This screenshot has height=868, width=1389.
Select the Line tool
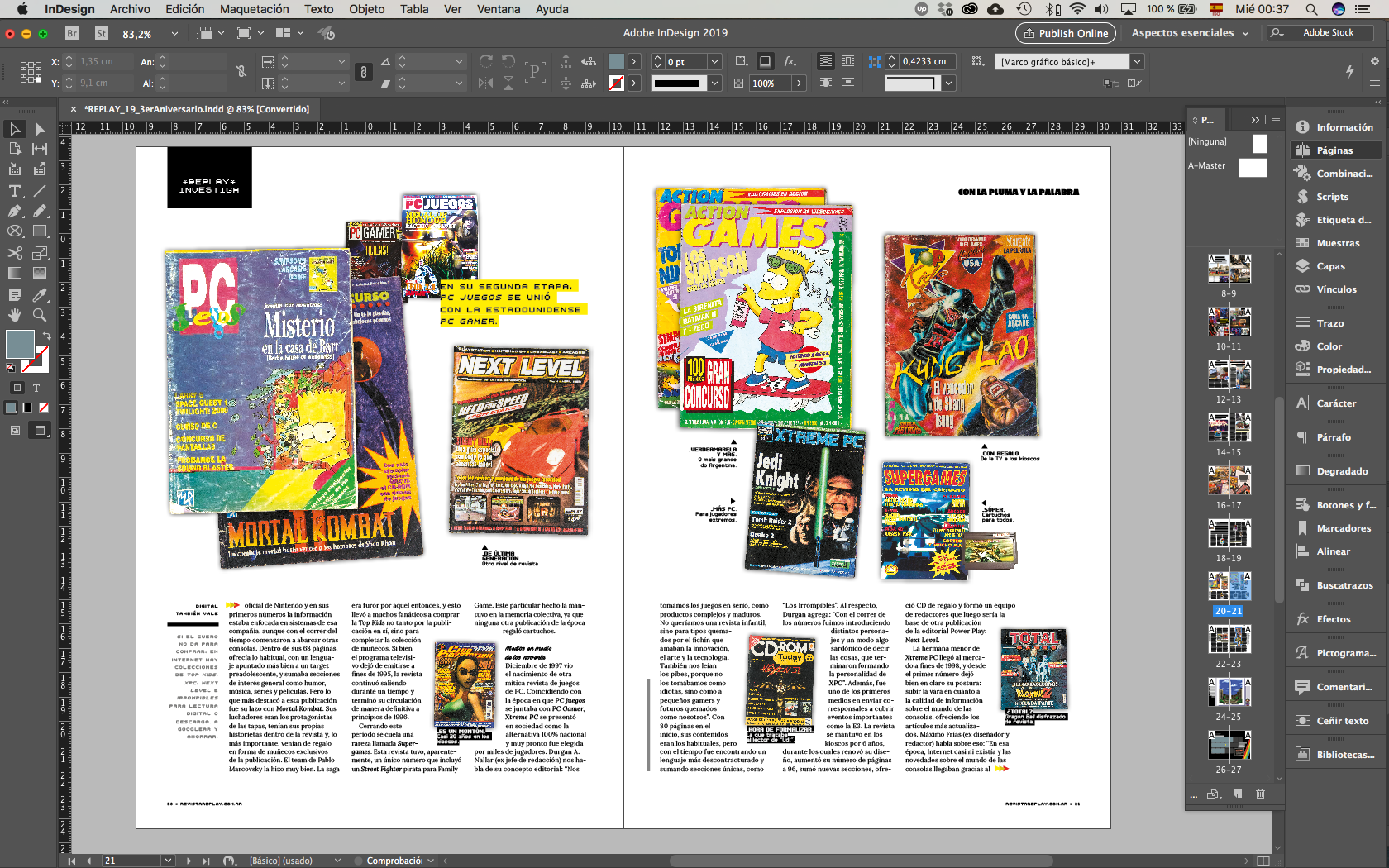tap(40, 191)
